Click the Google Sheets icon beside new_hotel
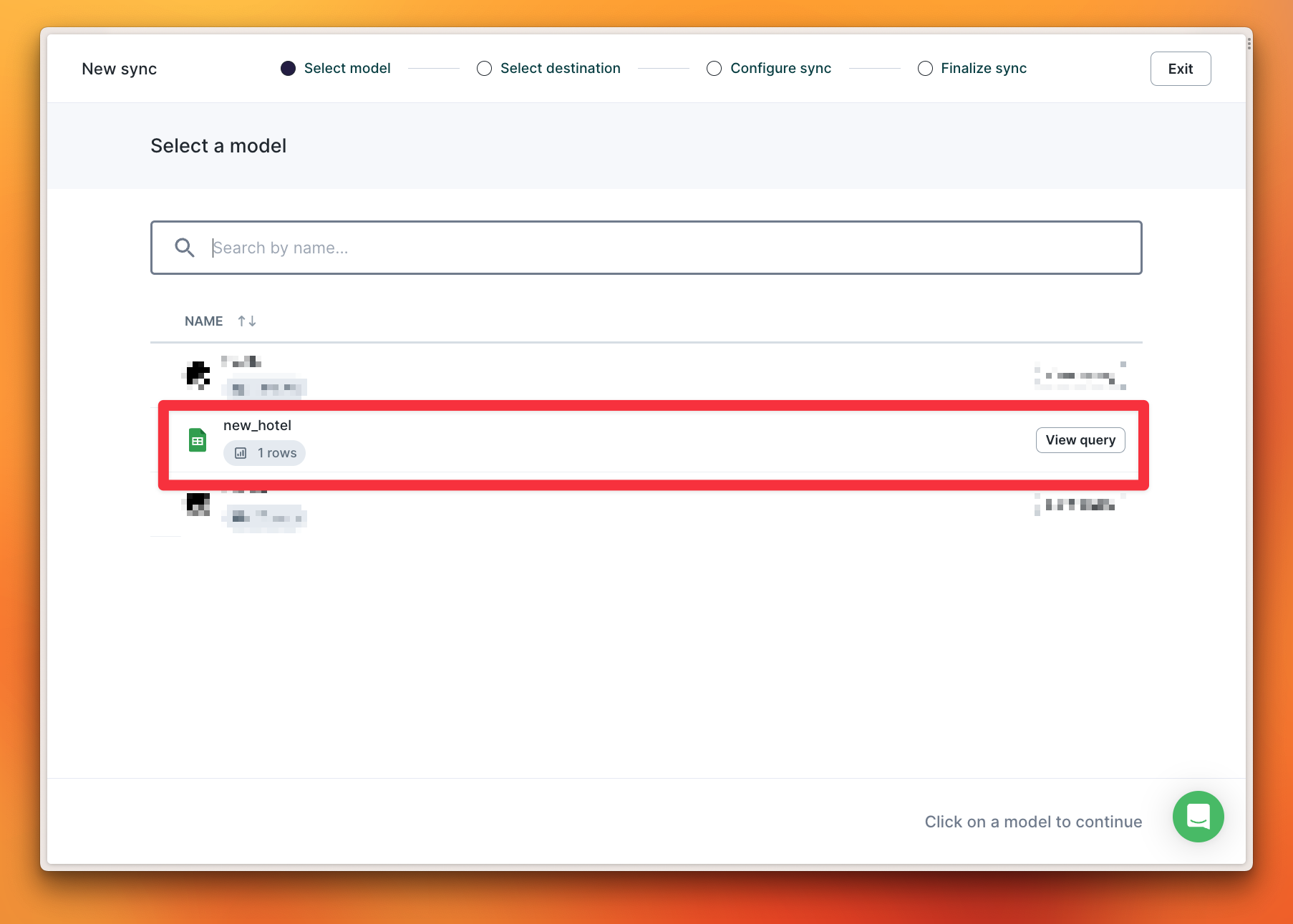The width and height of the screenshot is (1293, 924). [x=197, y=438]
